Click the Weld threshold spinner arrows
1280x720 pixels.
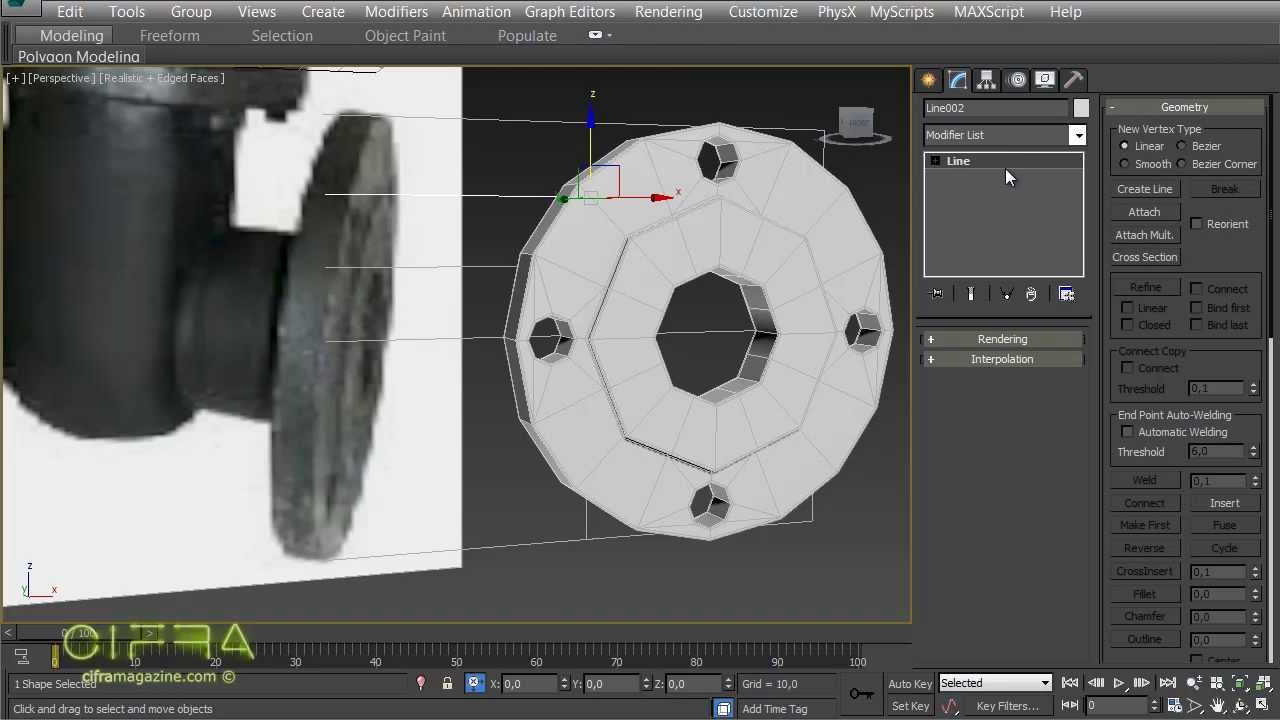point(1254,481)
